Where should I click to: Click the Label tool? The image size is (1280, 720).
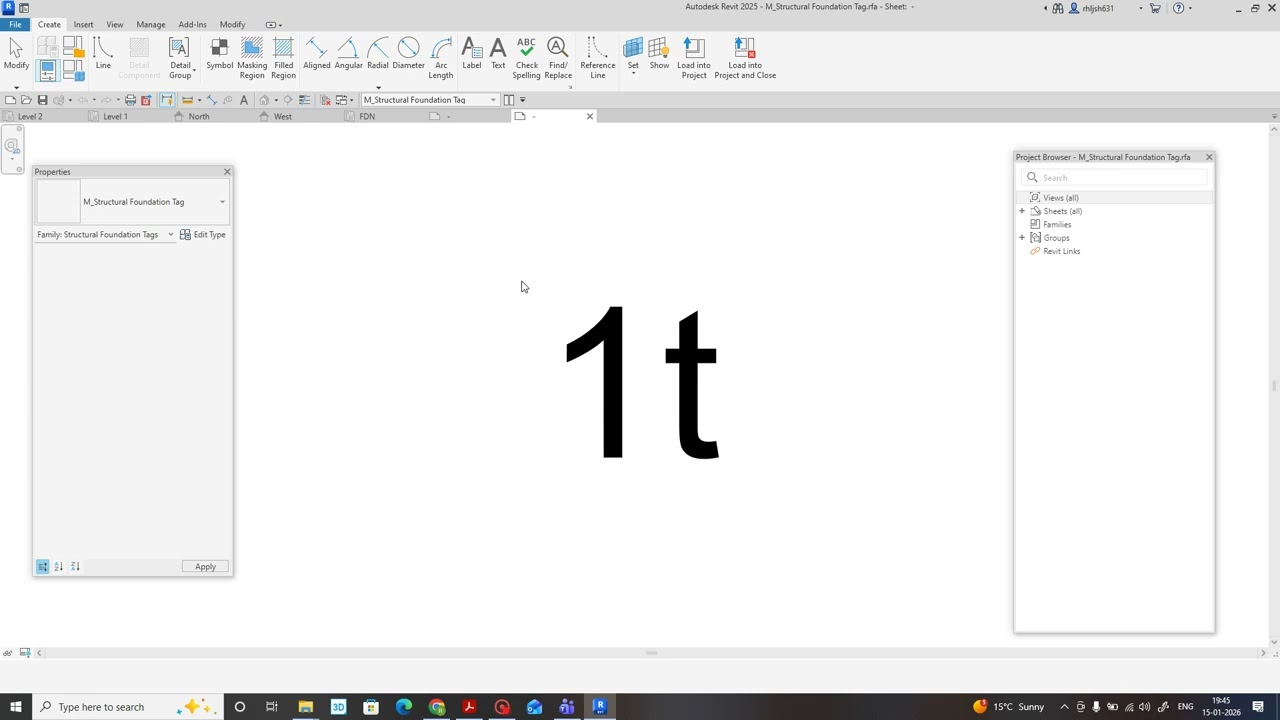pyautogui.click(x=472, y=54)
